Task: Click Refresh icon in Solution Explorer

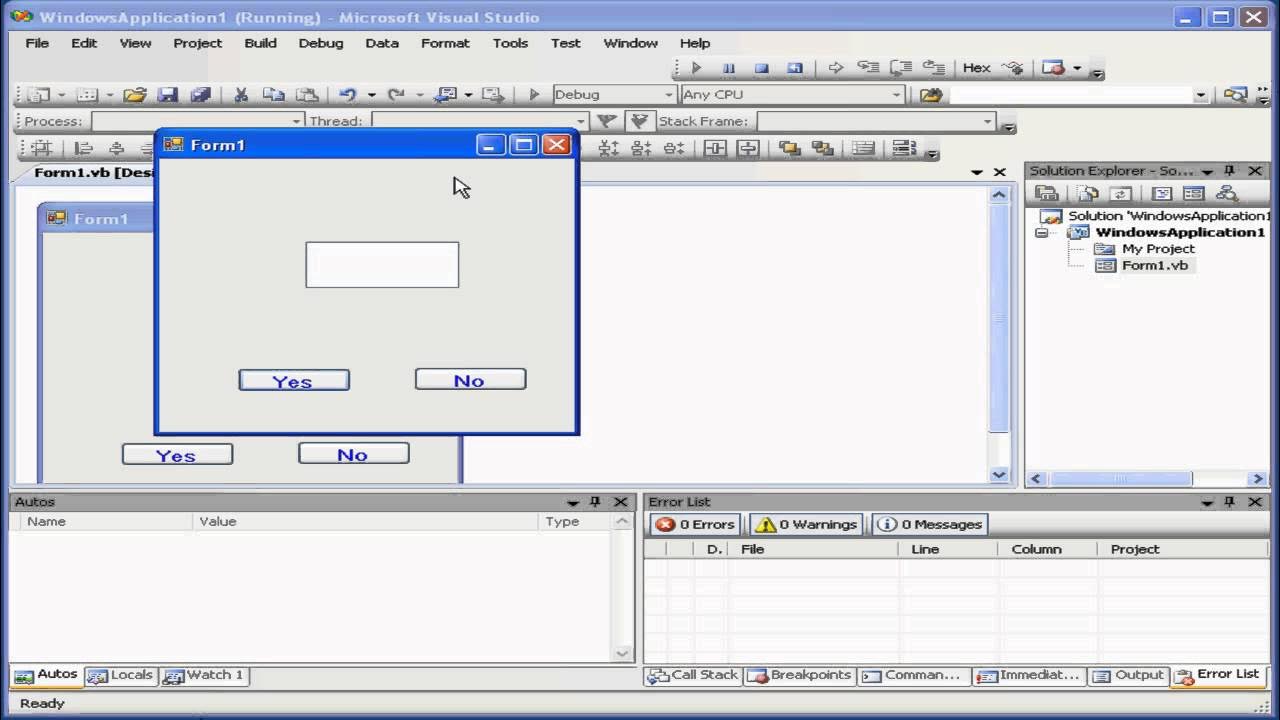Action: click(1121, 193)
